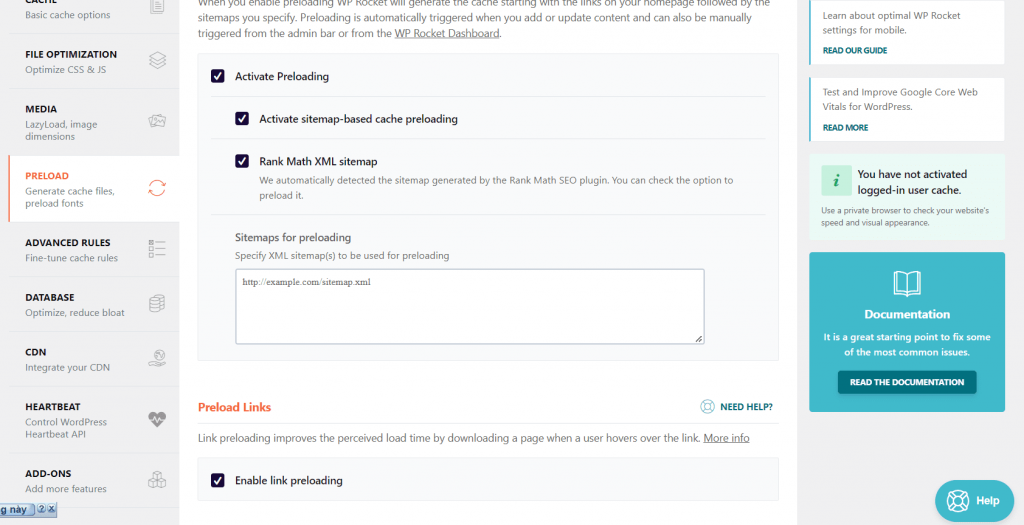
Task: Toggle Activate sitemap-based cache preloading checkbox
Action: 242,119
